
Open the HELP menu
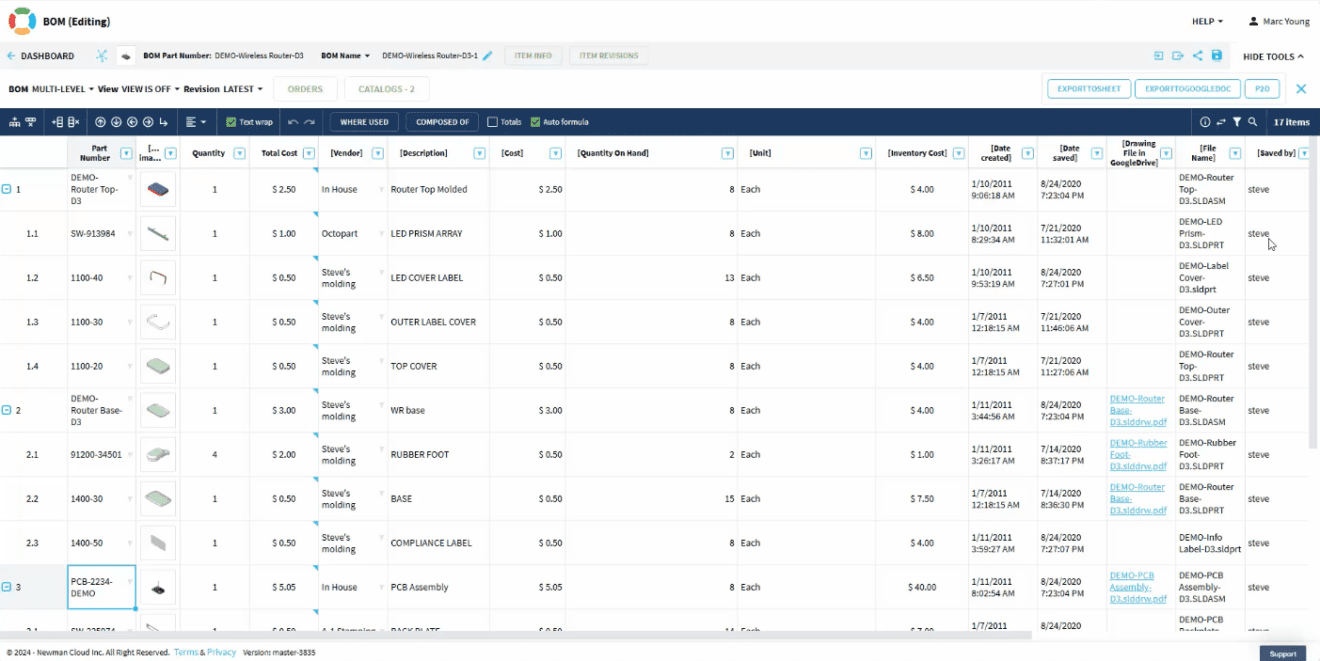pyautogui.click(x=1207, y=21)
